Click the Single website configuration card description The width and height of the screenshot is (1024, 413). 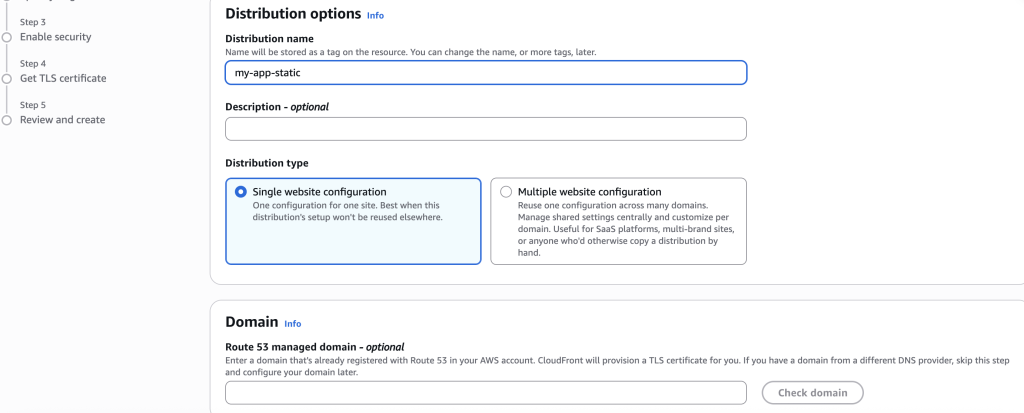347,211
